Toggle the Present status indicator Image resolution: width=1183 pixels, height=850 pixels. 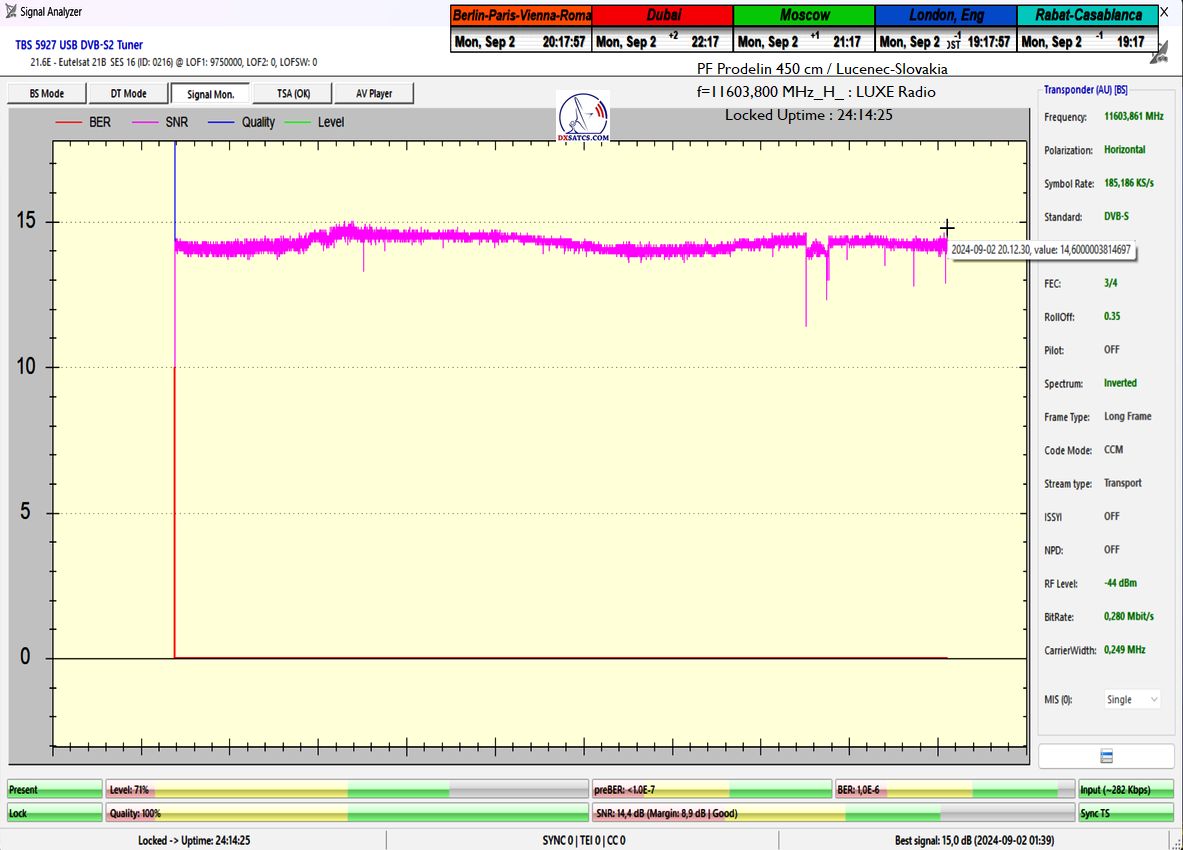(x=54, y=790)
